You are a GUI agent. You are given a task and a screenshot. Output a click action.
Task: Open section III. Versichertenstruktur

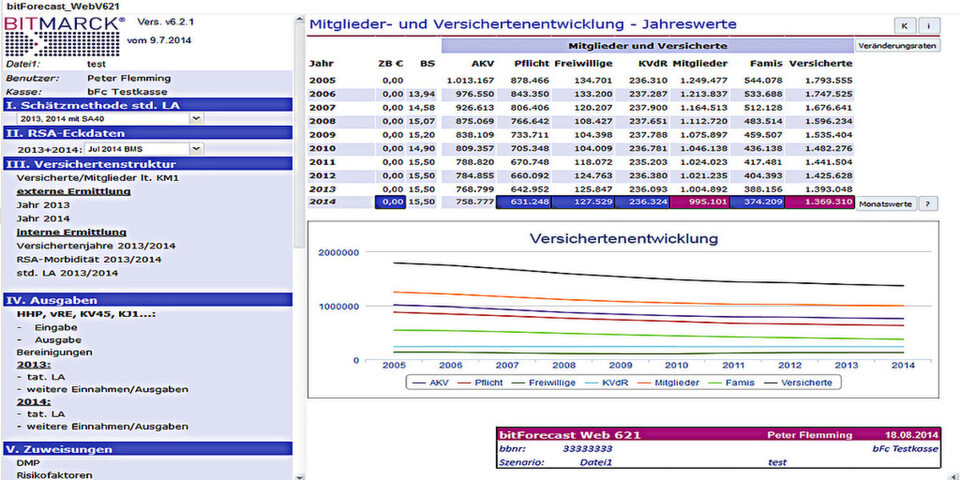[148, 163]
